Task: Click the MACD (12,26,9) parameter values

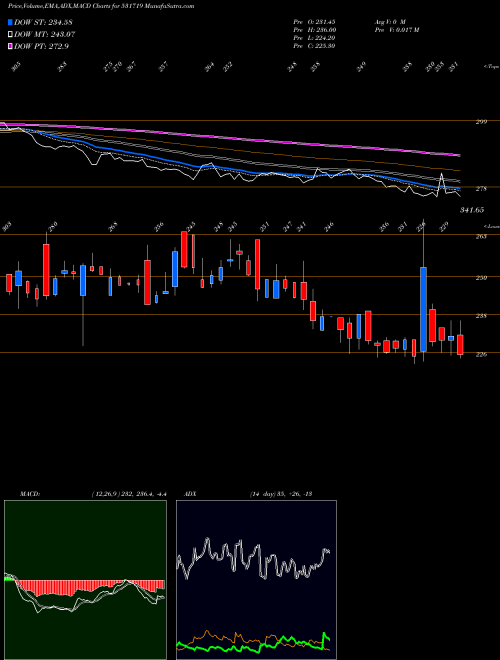Action: coord(129,494)
